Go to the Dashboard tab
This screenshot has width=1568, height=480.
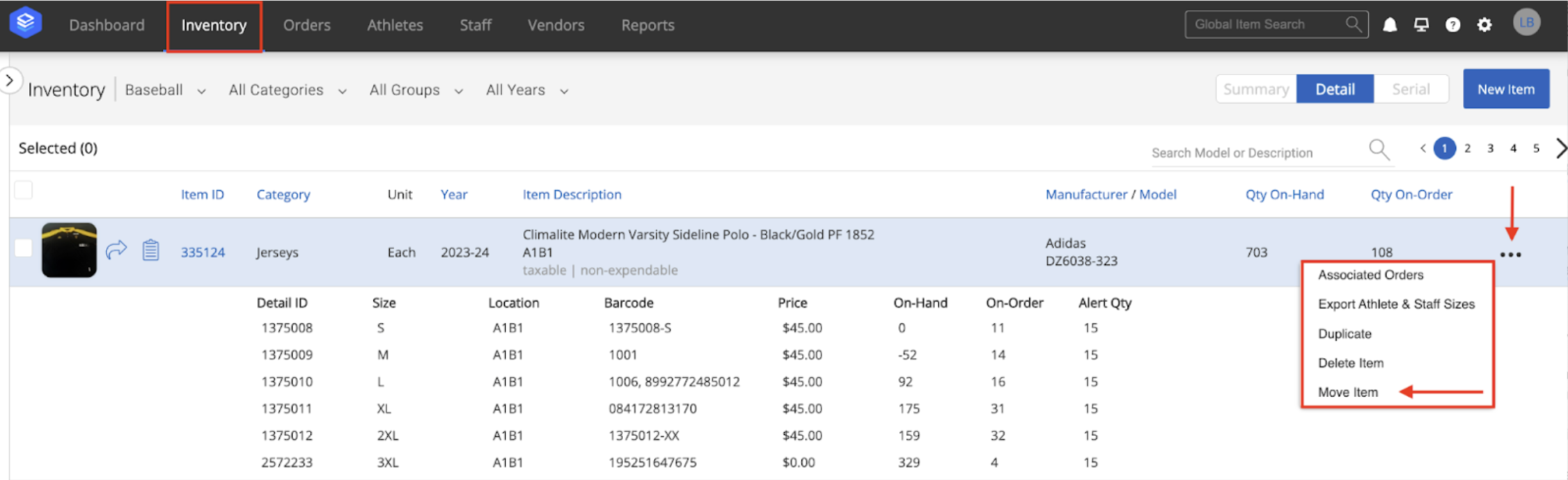[107, 25]
